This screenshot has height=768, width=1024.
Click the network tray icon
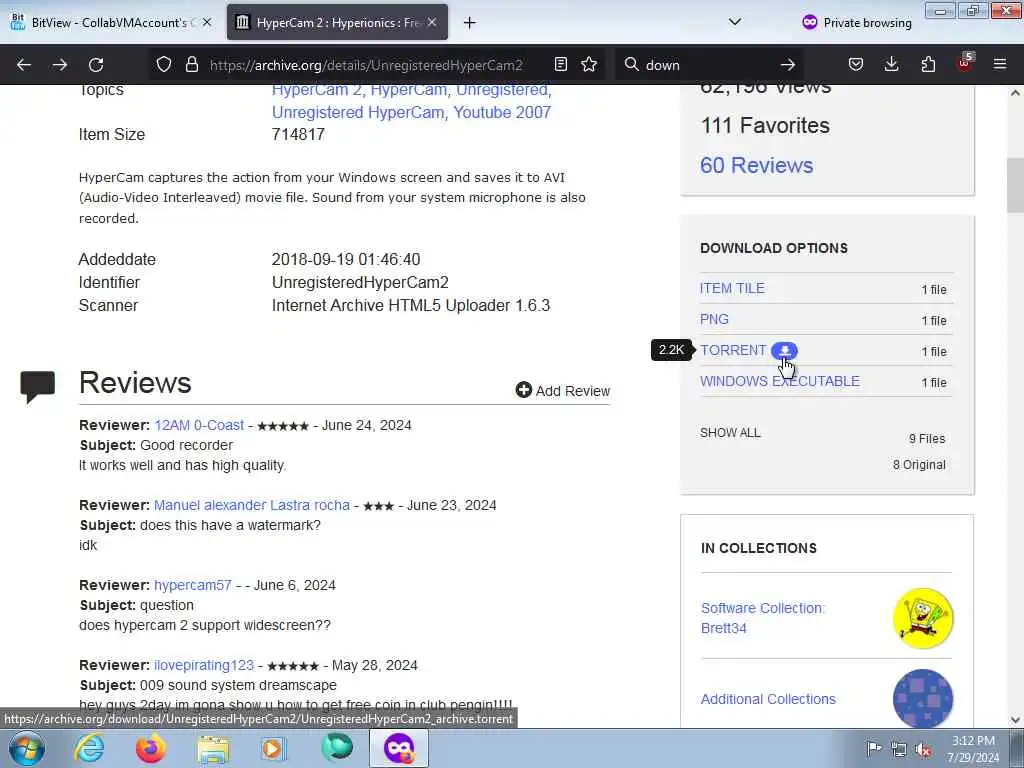coord(899,749)
